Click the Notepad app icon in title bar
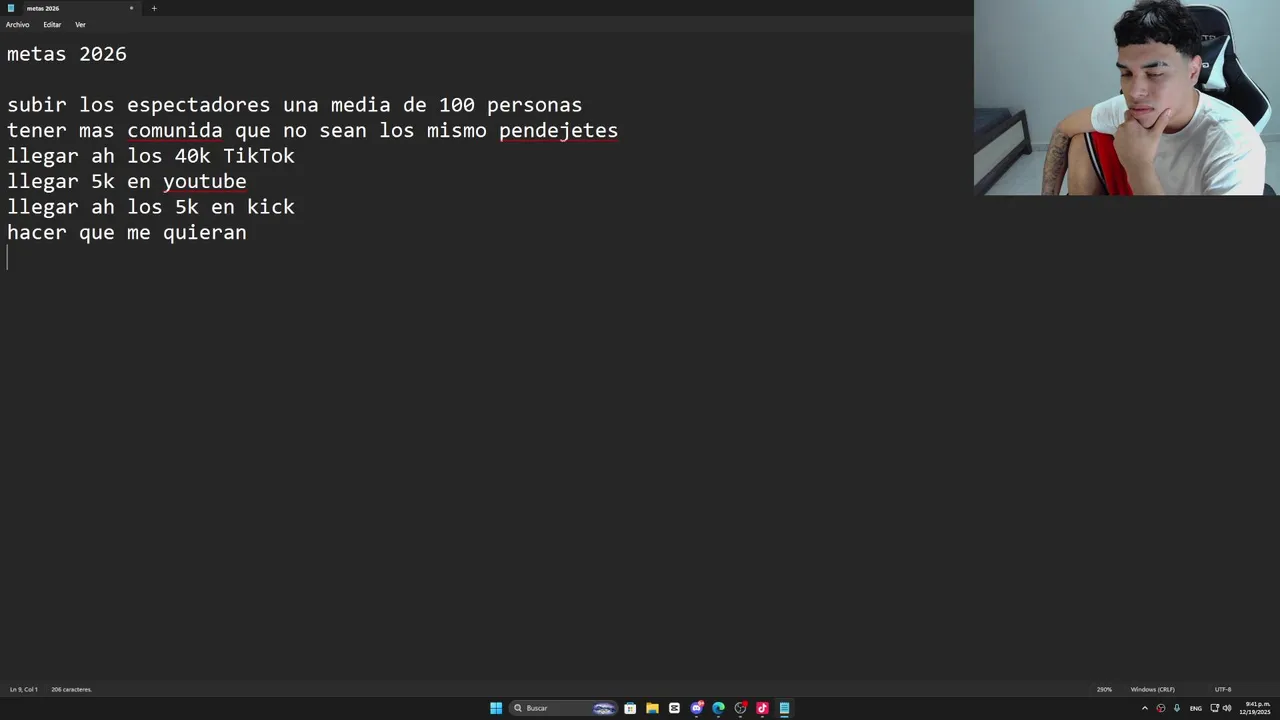The image size is (1280, 720). pyautogui.click(x=11, y=8)
